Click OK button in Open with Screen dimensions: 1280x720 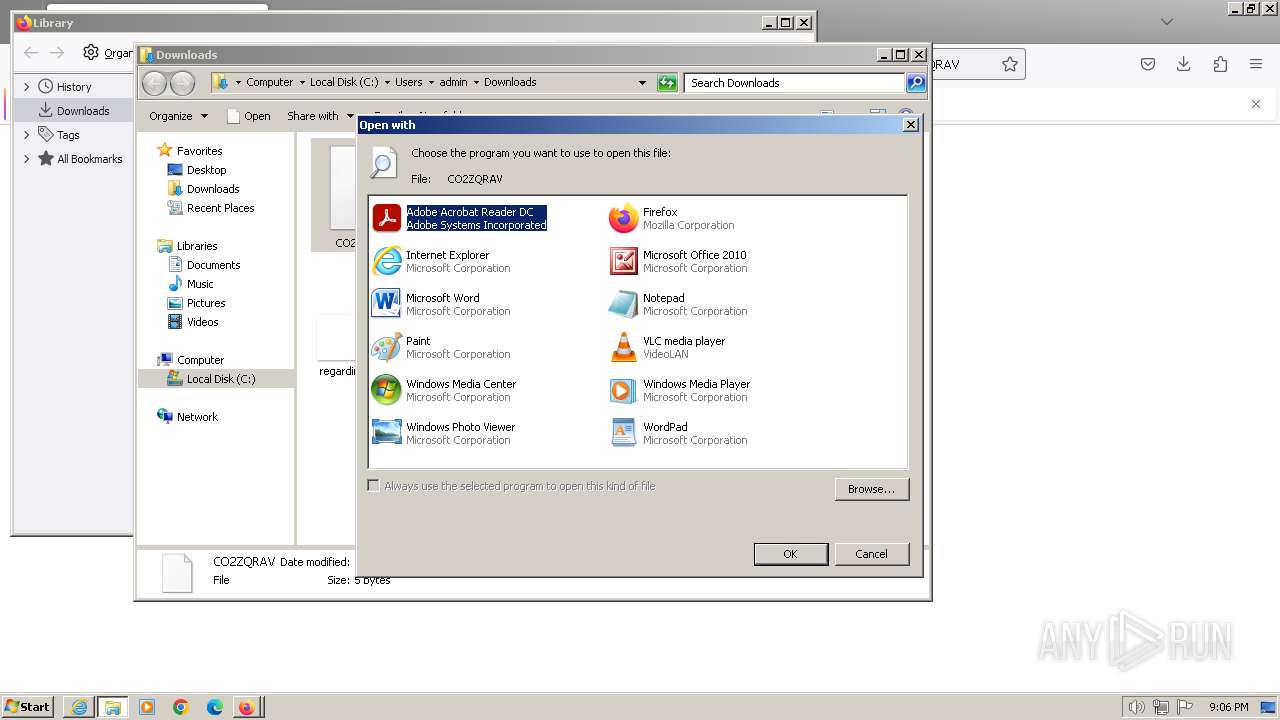790,554
